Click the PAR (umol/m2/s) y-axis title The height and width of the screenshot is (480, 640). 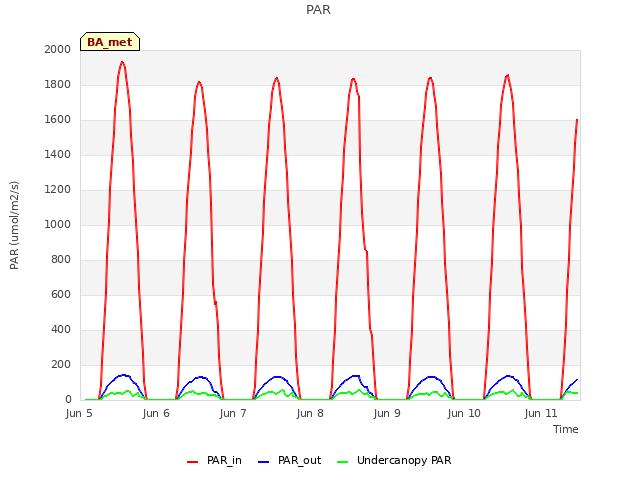14,225
